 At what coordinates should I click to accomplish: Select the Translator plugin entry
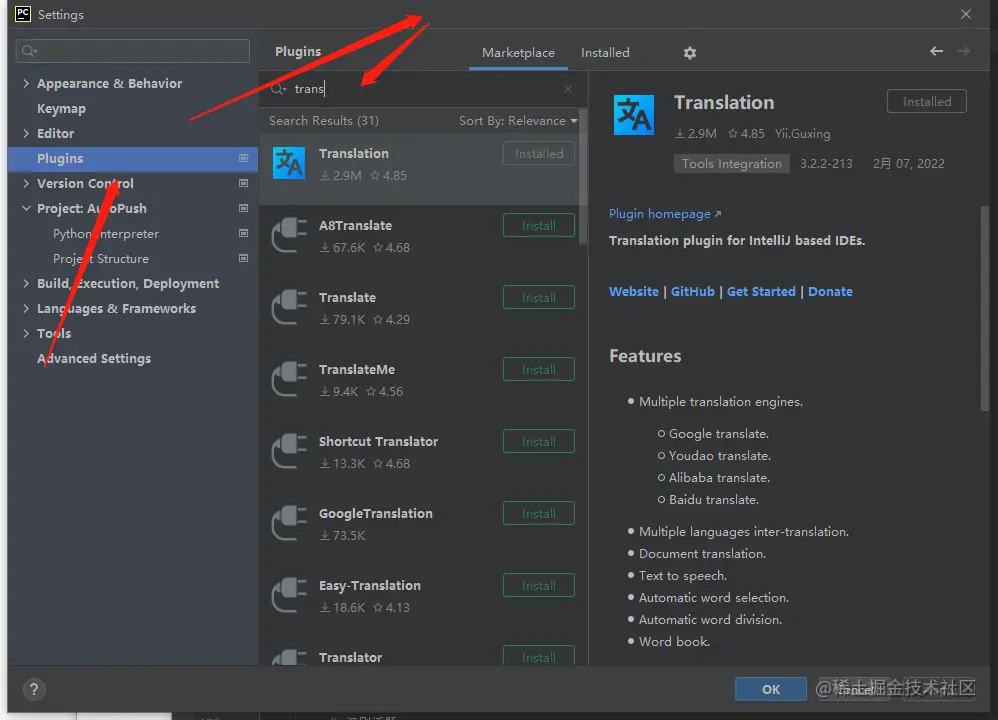pyautogui.click(x=419, y=656)
